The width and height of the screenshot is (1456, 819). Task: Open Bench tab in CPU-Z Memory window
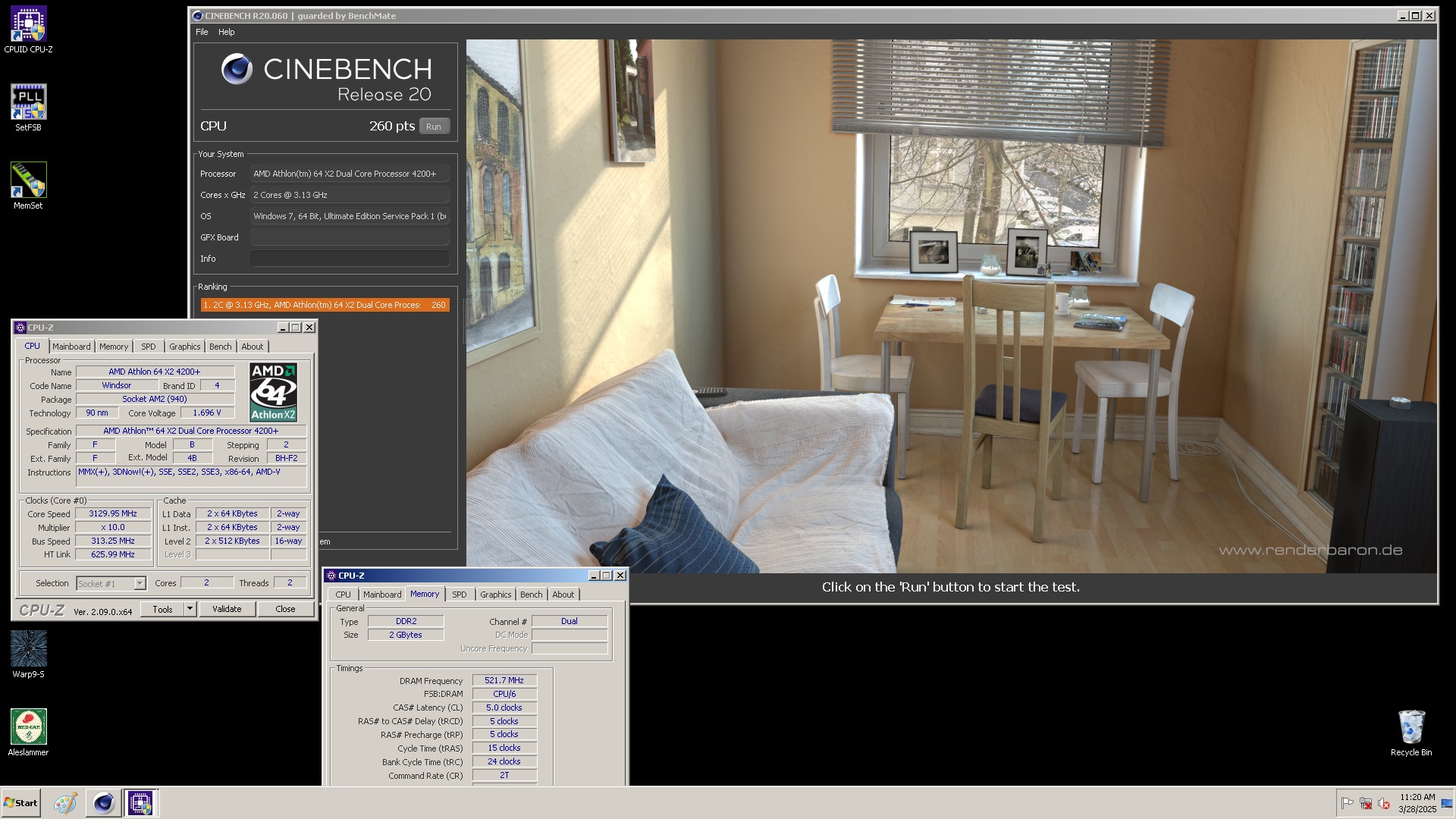tap(532, 595)
